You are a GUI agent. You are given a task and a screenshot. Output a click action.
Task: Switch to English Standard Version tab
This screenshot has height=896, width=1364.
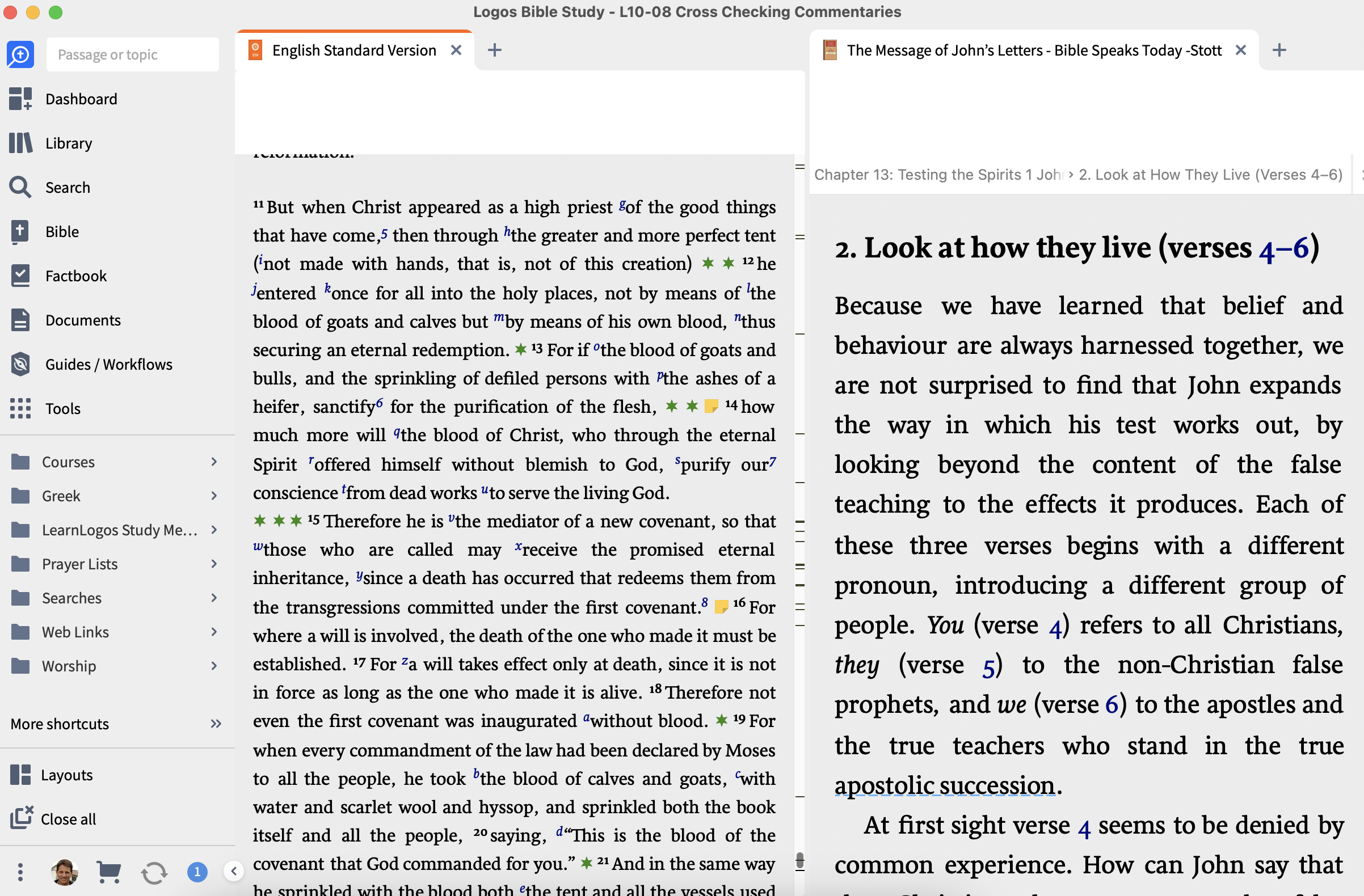click(x=354, y=50)
